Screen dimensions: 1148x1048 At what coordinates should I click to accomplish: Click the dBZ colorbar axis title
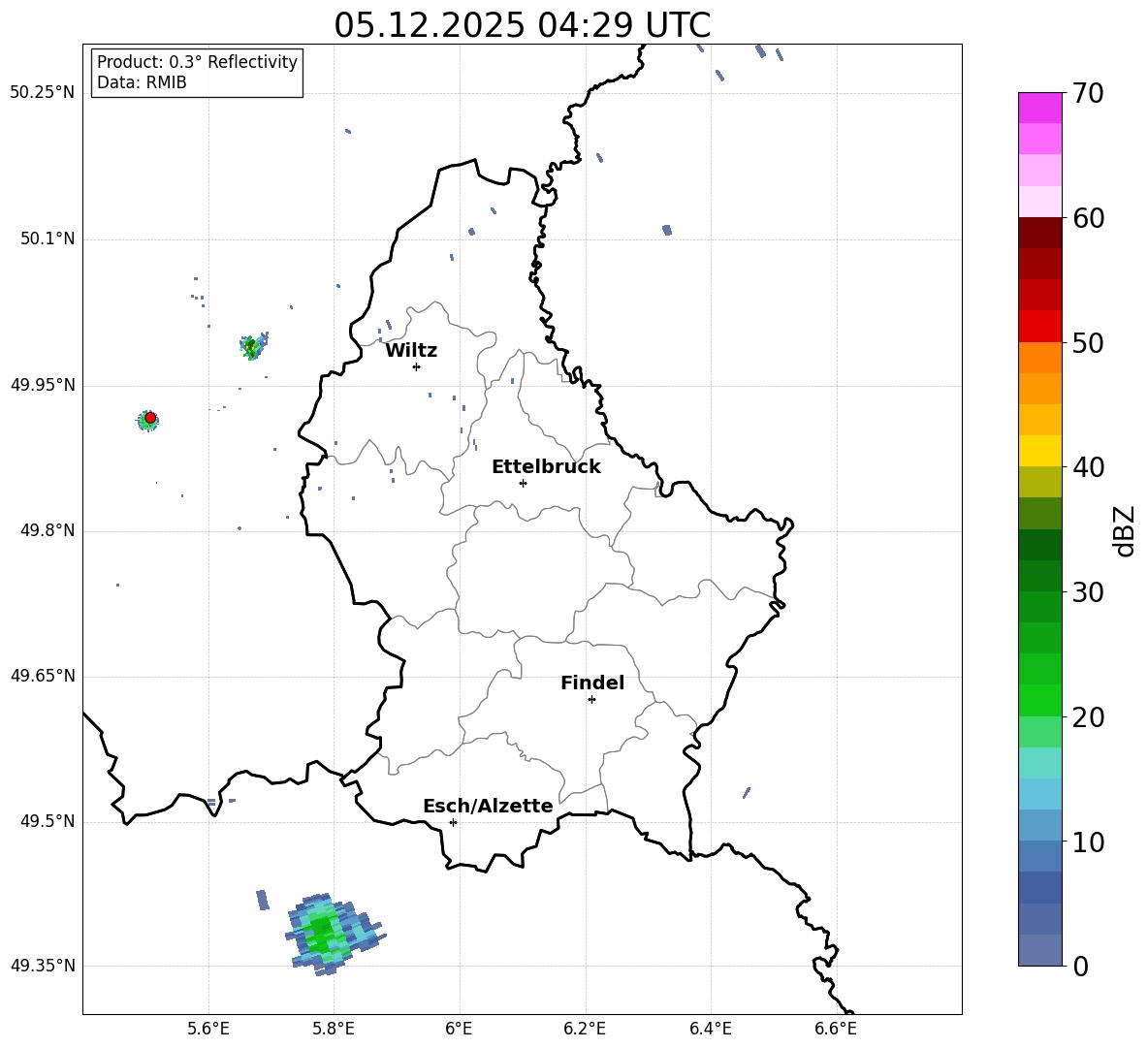pos(1124,530)
